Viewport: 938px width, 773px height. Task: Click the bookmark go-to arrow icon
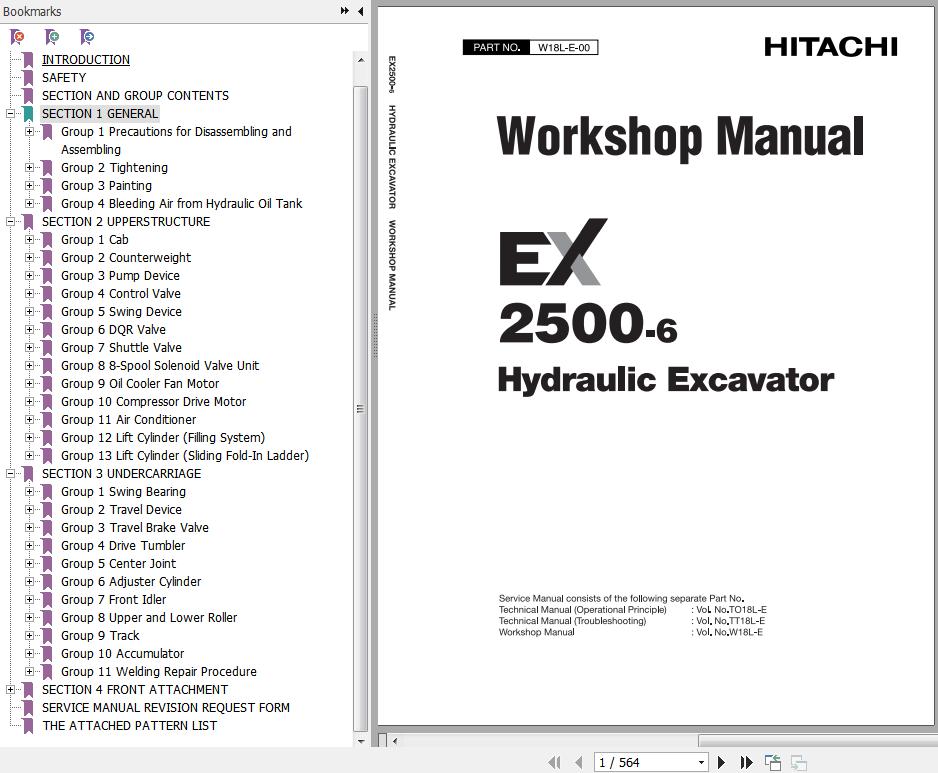click(x=87, y=37)
